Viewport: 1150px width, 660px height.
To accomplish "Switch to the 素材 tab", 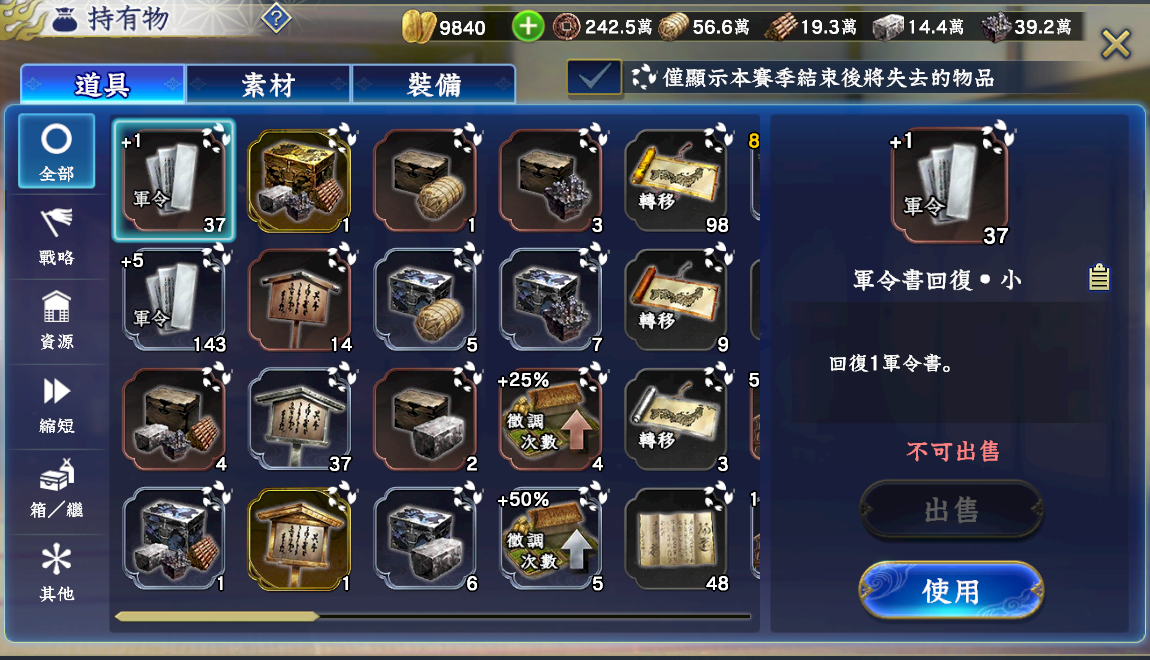I will point(268,85).
